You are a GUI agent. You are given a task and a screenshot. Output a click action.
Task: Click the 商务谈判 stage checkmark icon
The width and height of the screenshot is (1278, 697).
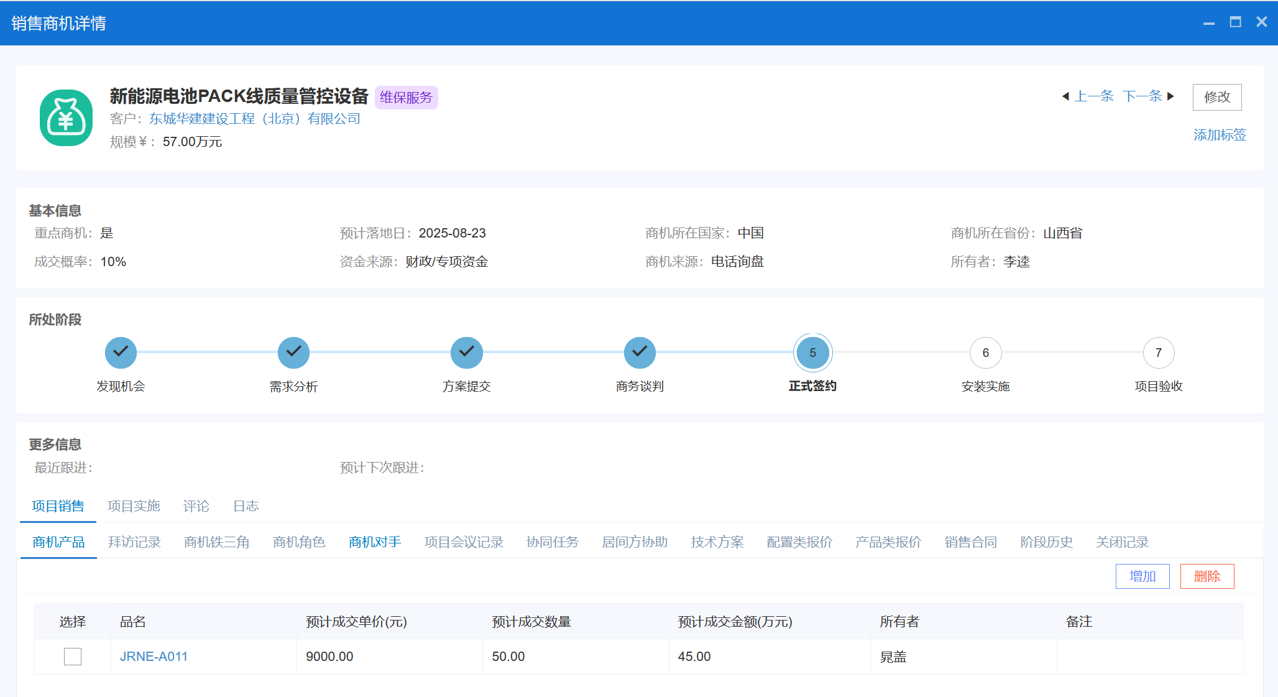tap(639, 352)
